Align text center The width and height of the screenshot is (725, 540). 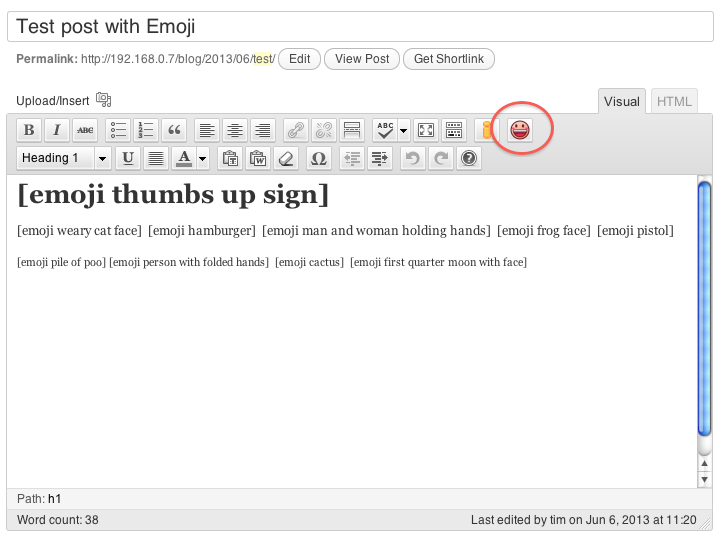(235, 130)
